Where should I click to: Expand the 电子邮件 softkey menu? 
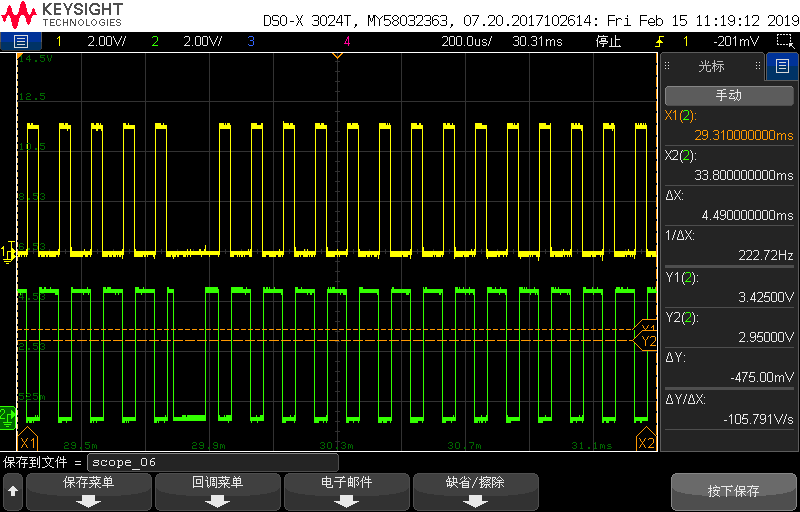point(347,491)
